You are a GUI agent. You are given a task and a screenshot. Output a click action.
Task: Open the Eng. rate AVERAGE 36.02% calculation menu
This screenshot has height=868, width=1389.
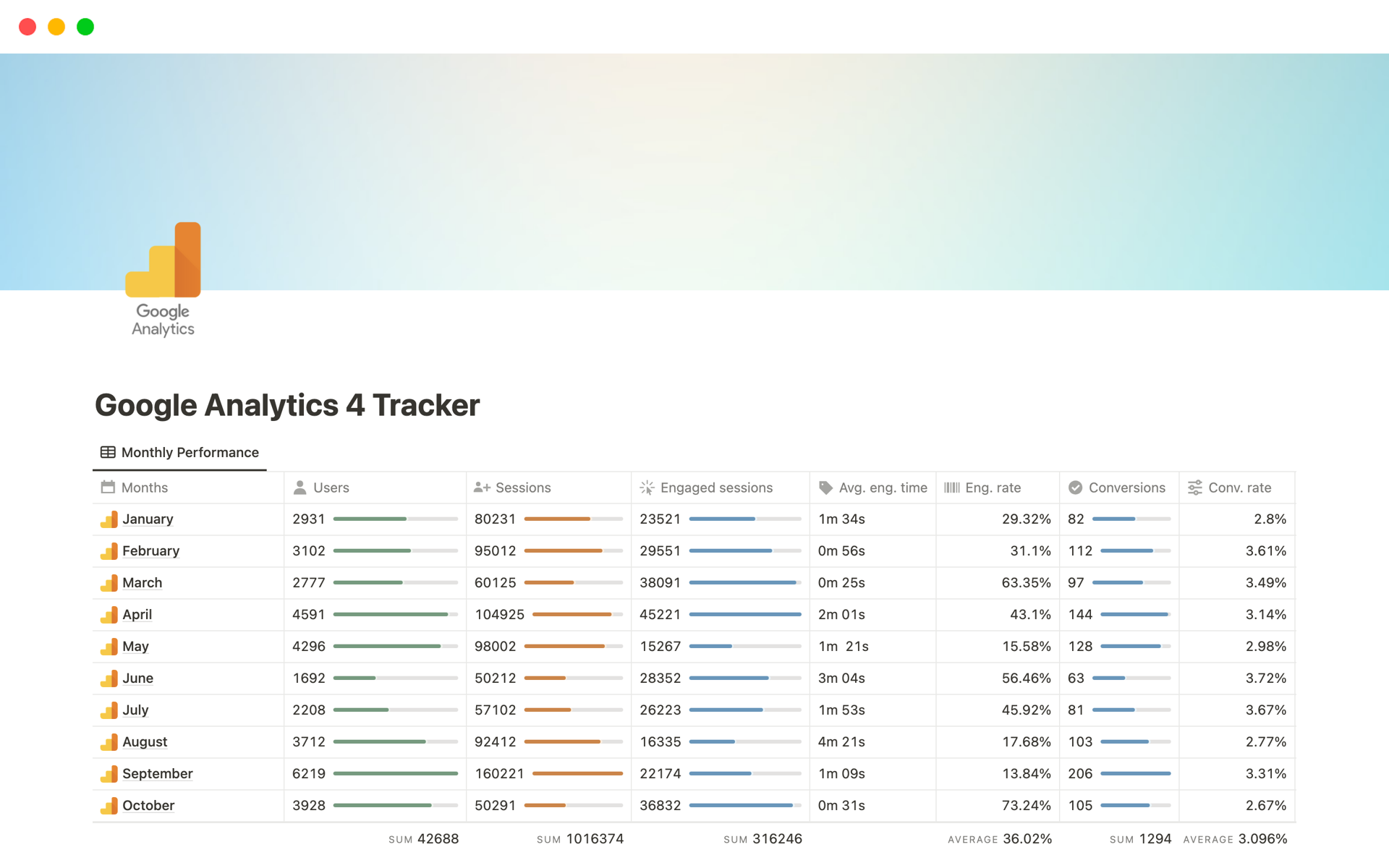999,838
